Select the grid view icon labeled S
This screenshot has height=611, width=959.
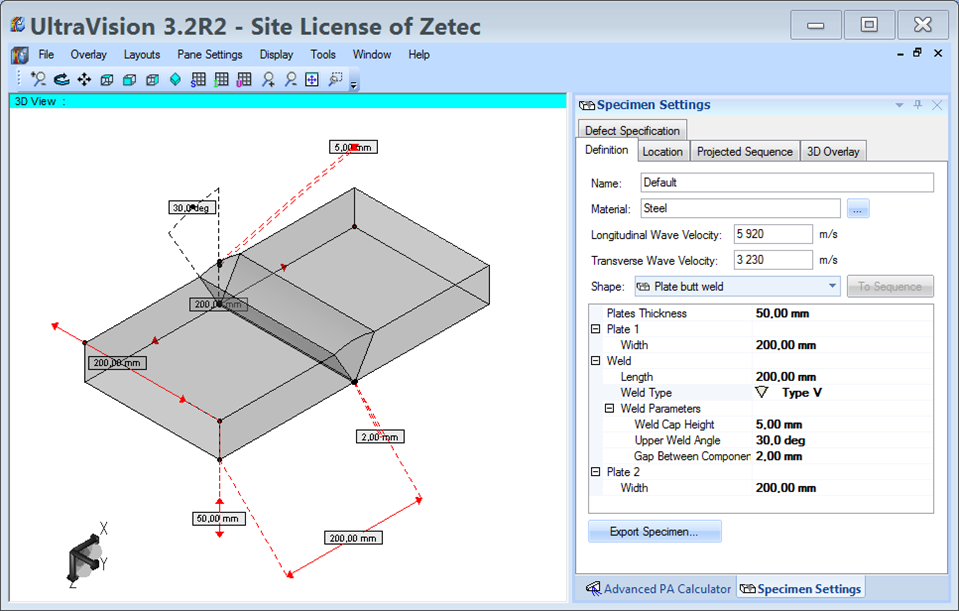(x=197, y=79)
